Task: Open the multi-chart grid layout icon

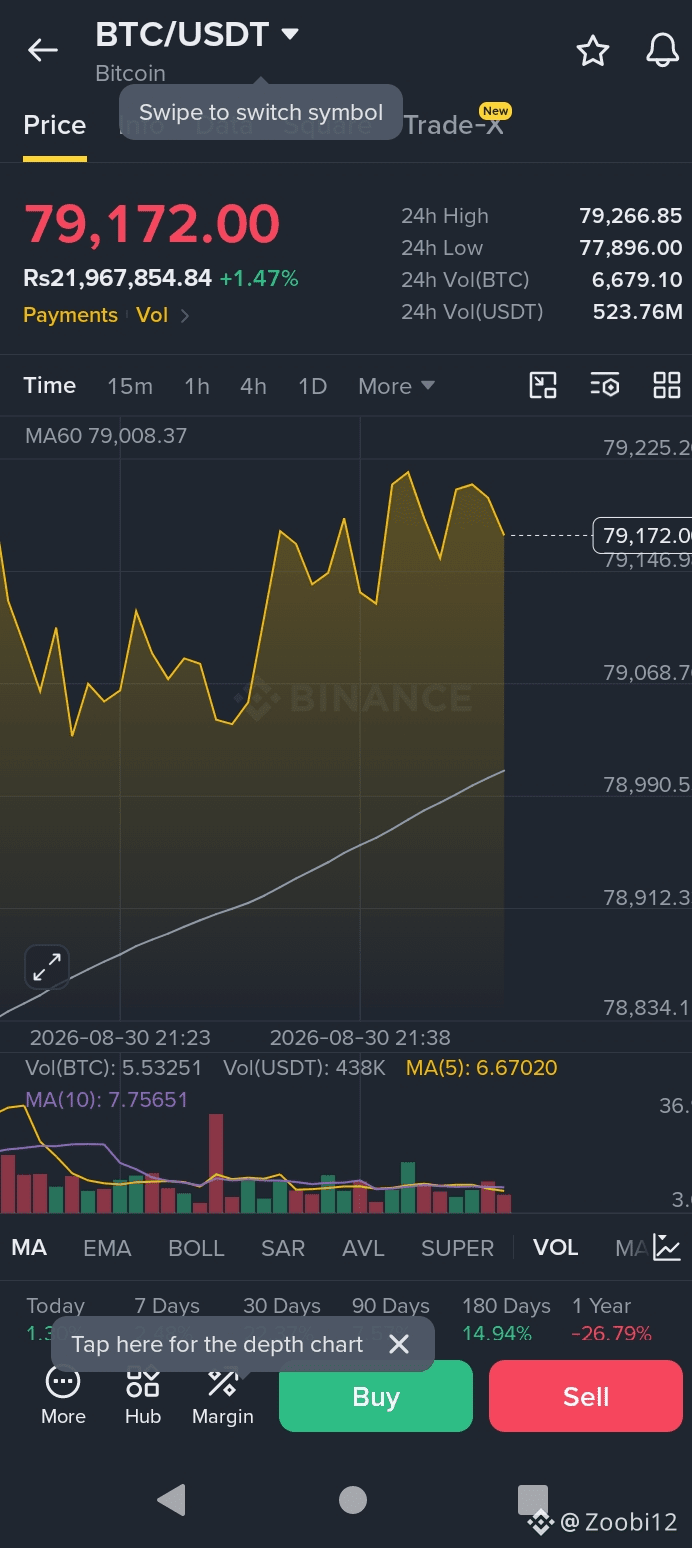Action: 667,385
